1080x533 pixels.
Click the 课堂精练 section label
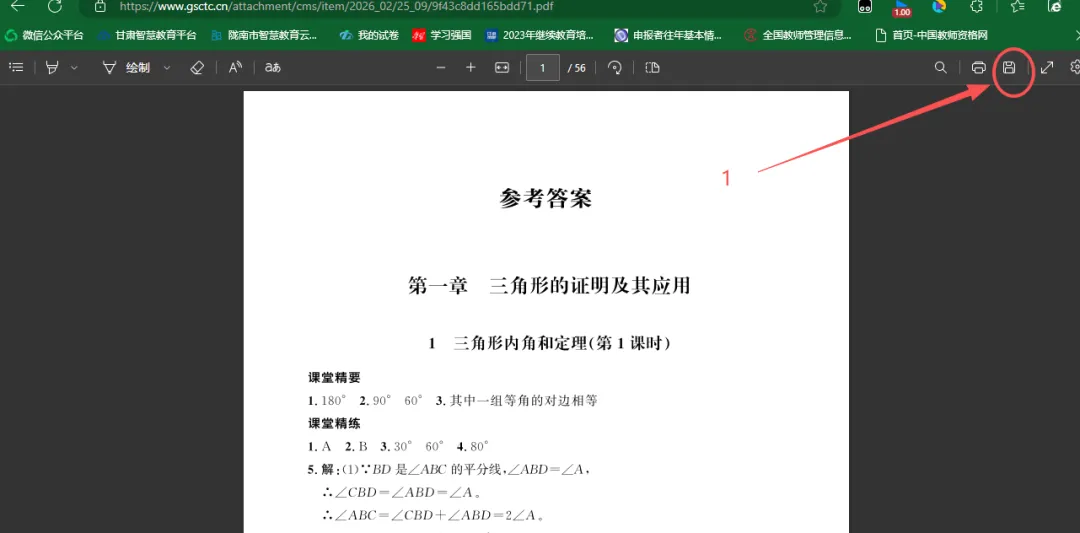(334, 424)
